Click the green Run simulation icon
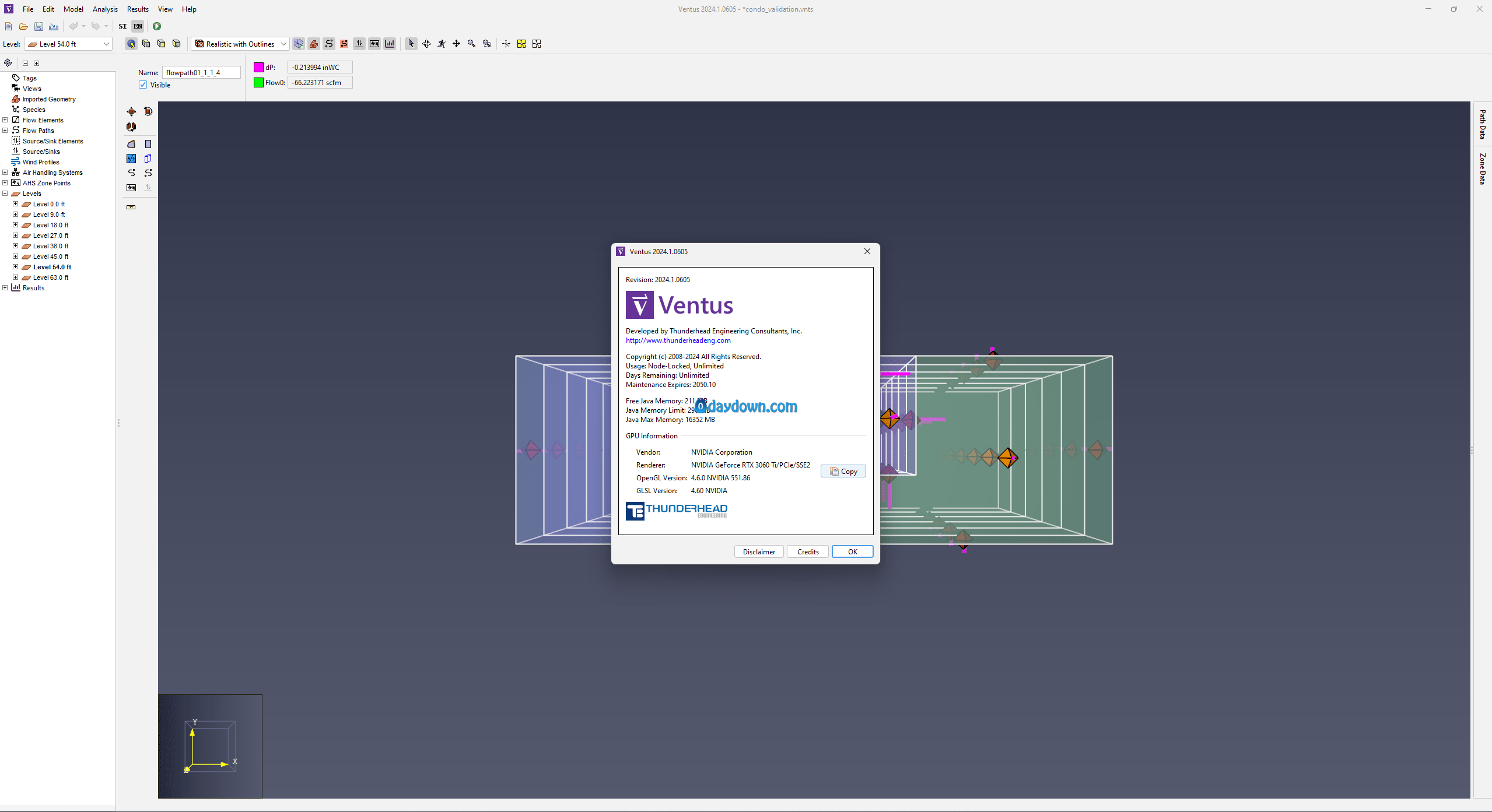The image size is (1492, 812). pos(157,26)
